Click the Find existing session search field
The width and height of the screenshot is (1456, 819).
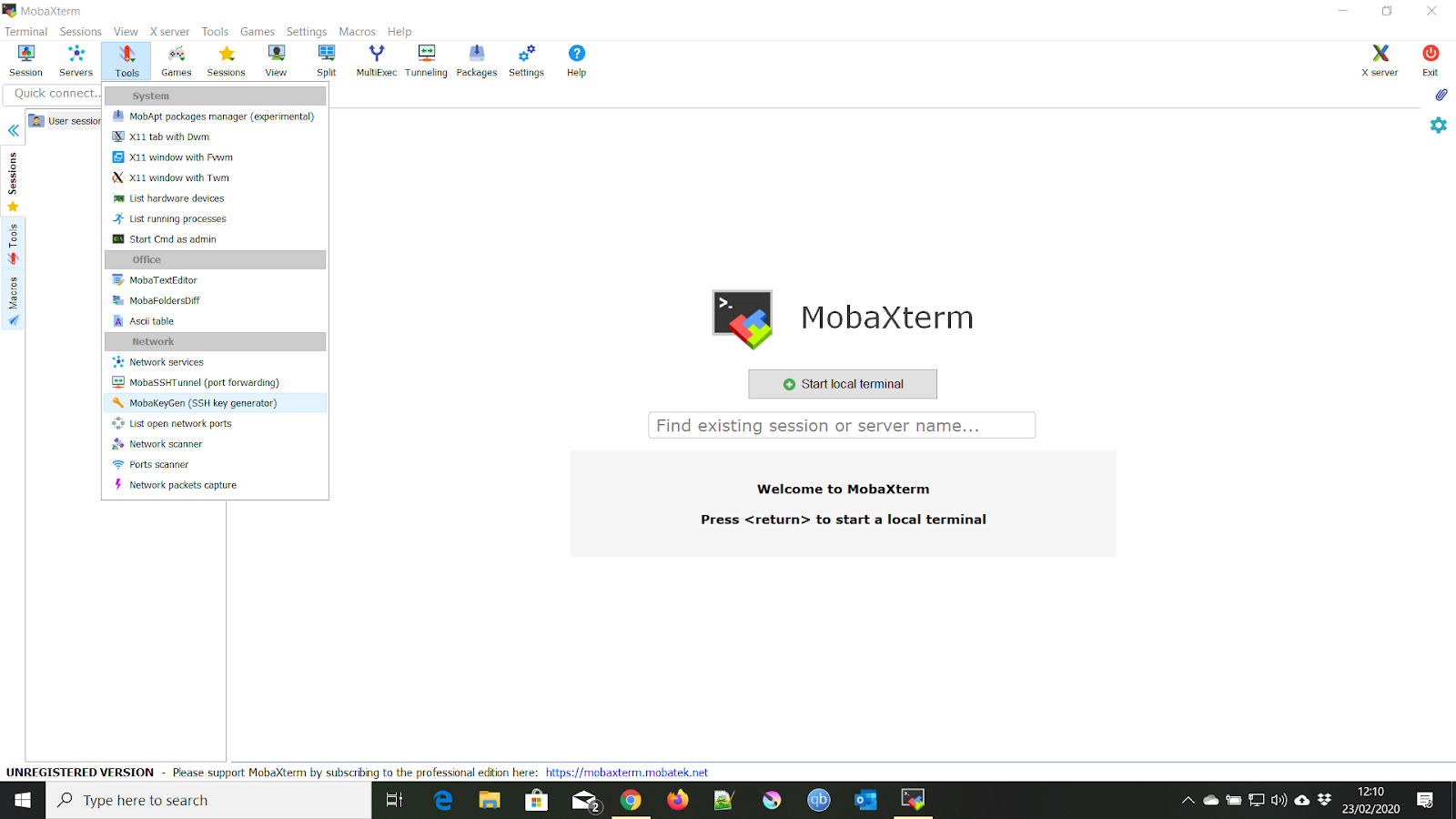(x=842, y=425)
